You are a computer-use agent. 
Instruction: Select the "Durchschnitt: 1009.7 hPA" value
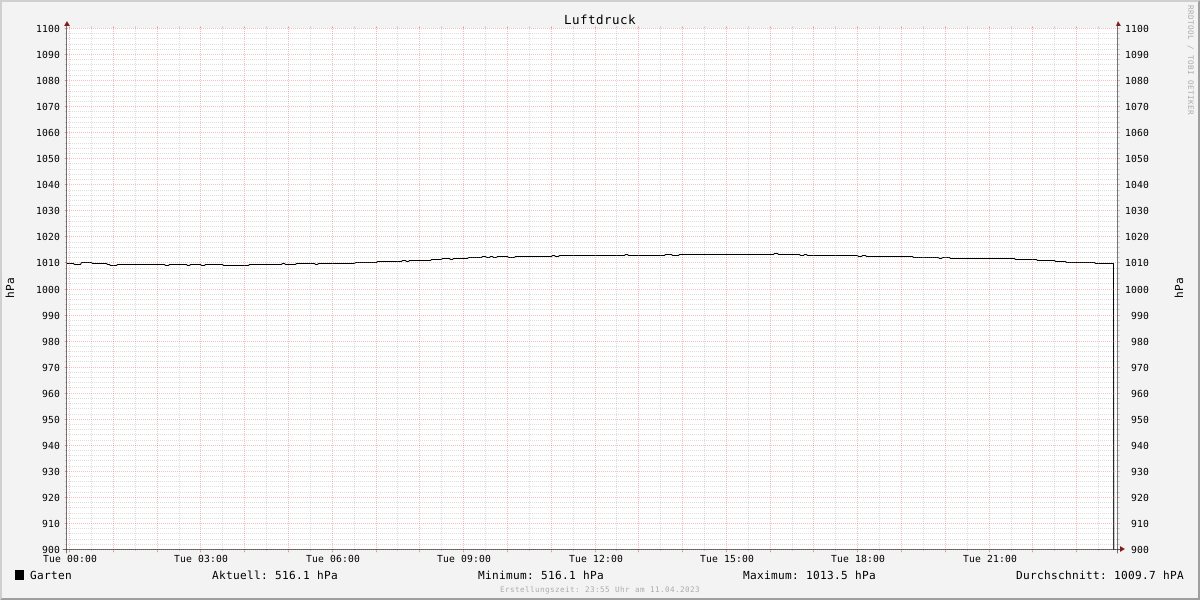click(x=1100, y=575)
